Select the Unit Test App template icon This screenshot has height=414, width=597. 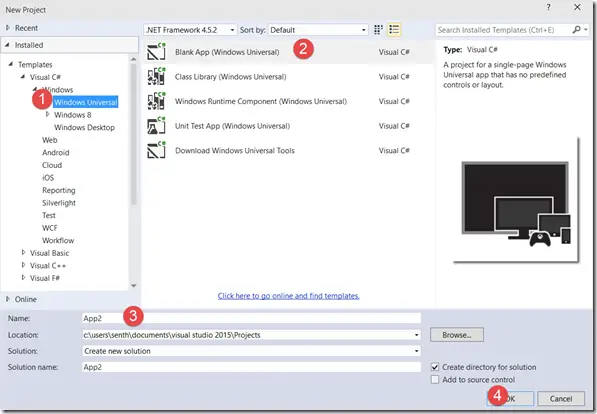[156, 126]
